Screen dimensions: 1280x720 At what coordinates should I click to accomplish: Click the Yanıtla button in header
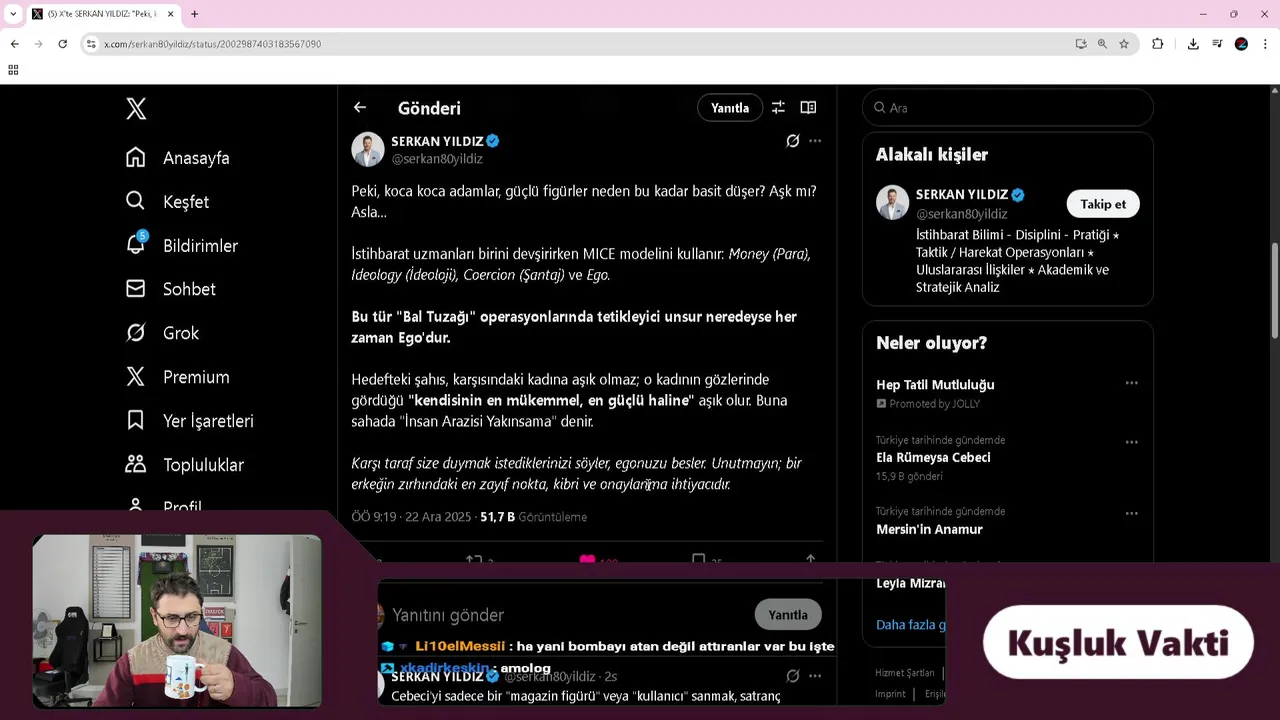click(x=730, y=108)
